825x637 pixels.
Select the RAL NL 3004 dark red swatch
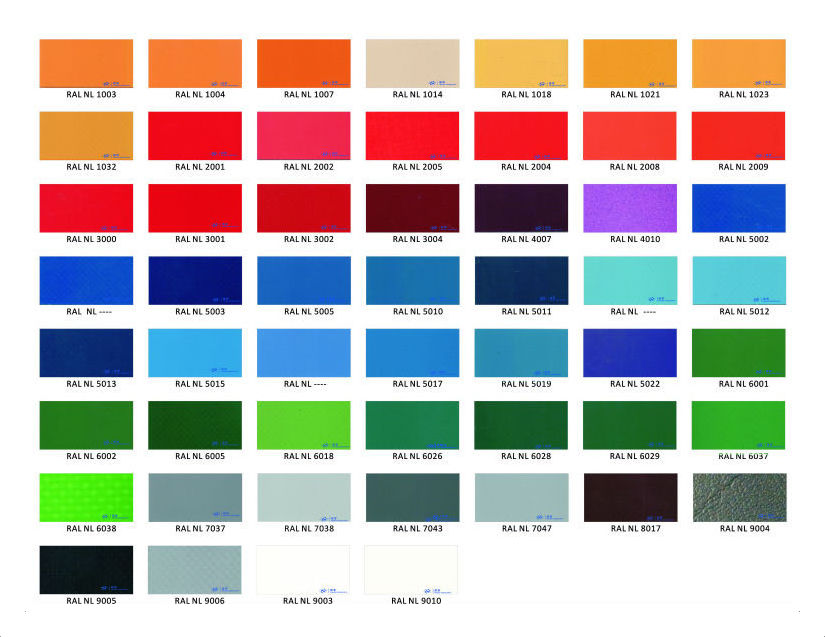point(412,208)
